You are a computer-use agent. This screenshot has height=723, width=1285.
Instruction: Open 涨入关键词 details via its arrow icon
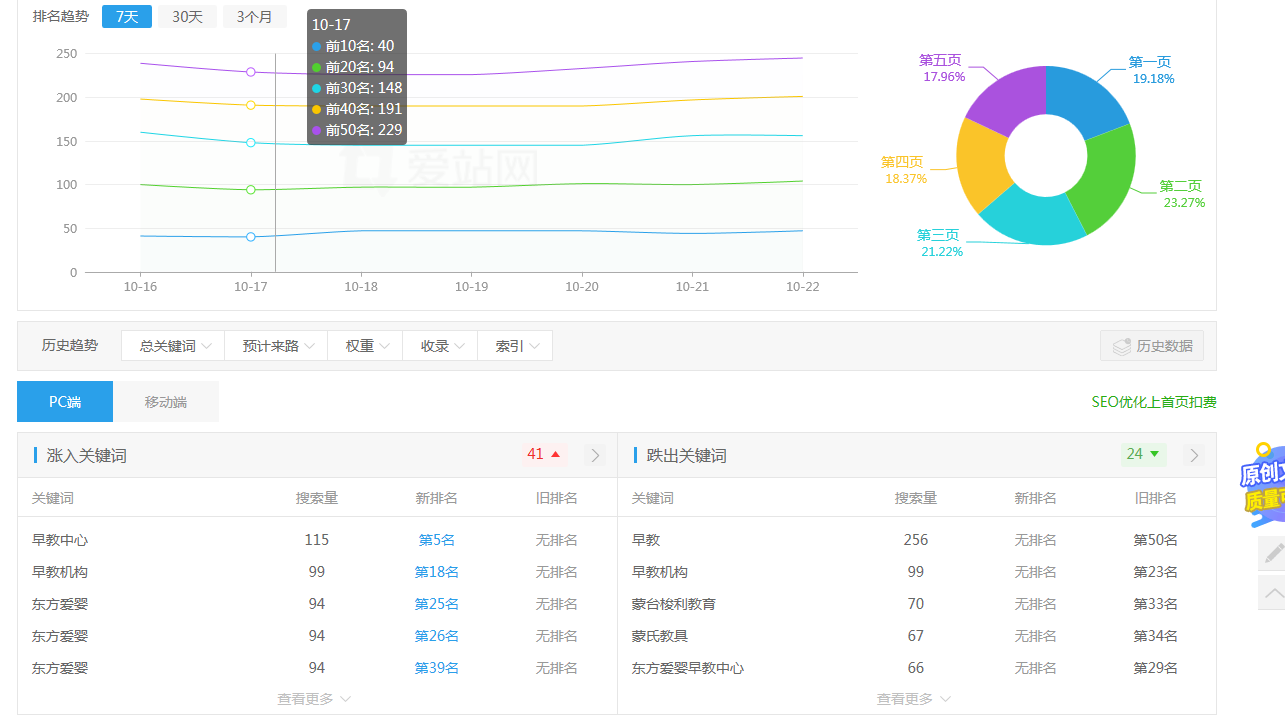pos(595,454)
